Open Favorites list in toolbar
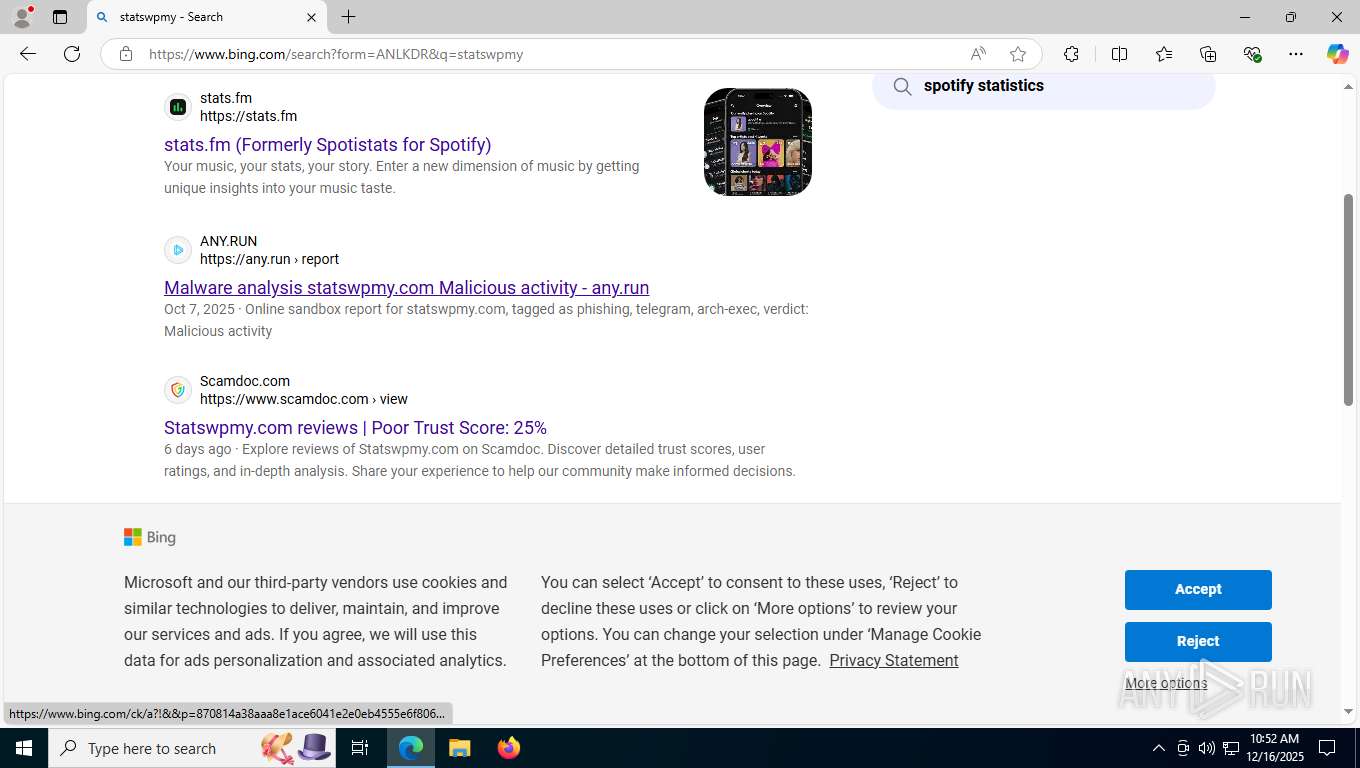Image resolution: width=1360 pixels, height=768 pixels. pos(1164,54)
